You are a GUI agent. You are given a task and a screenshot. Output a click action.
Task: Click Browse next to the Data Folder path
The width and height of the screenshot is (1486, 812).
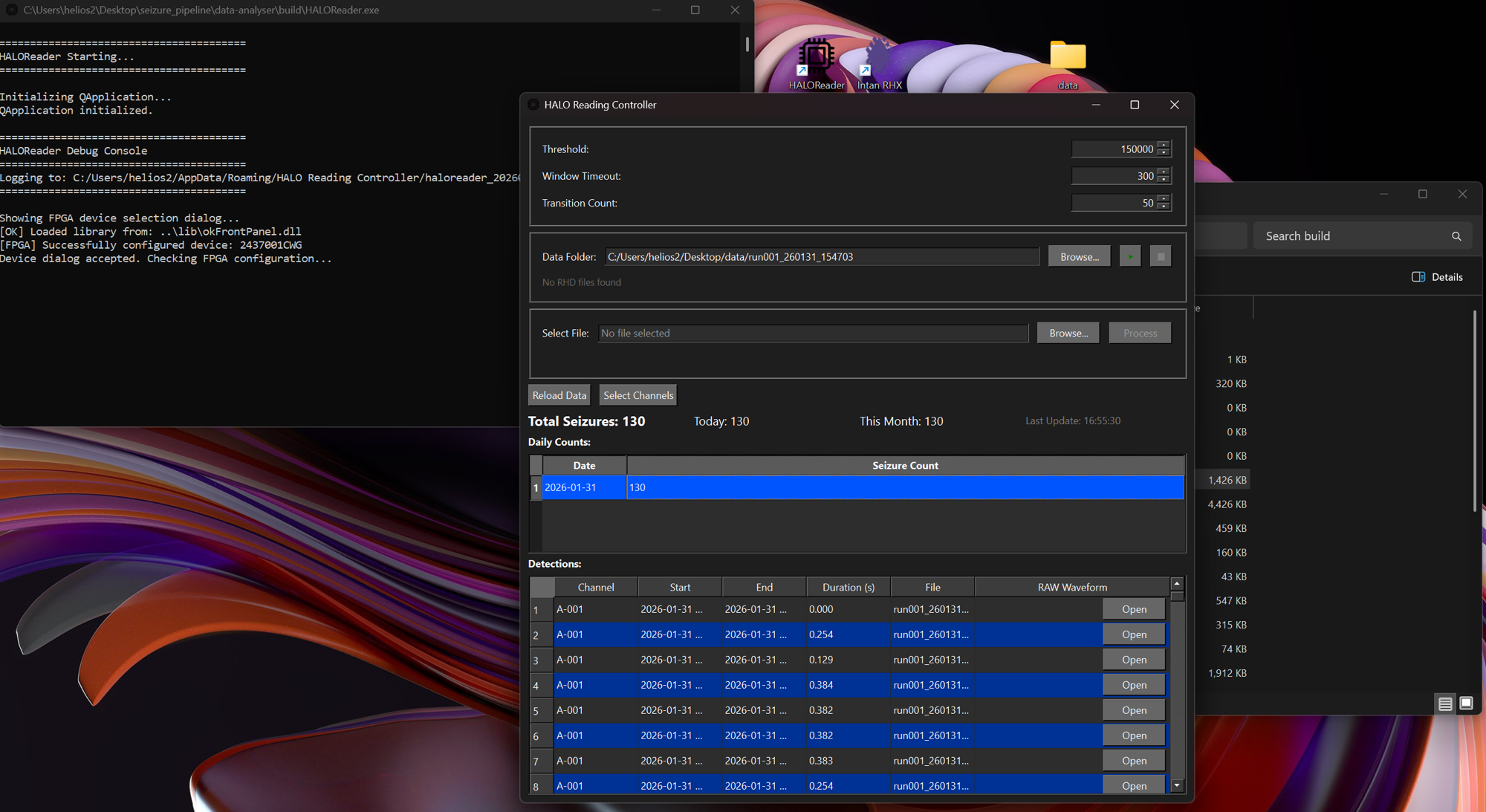click(x=1079, y=256)
